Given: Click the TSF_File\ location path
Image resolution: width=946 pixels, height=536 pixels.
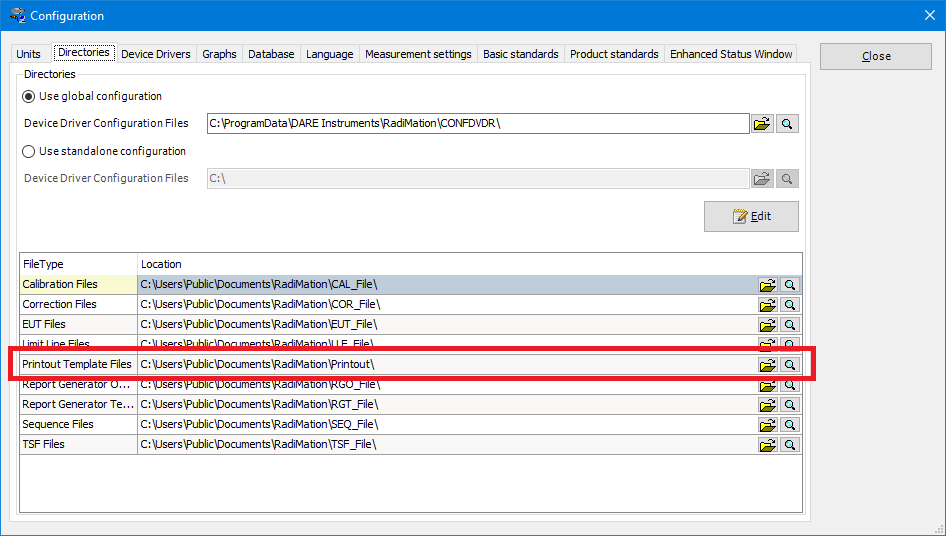Looking at the screenshot, I should click(x=258, y=444).
